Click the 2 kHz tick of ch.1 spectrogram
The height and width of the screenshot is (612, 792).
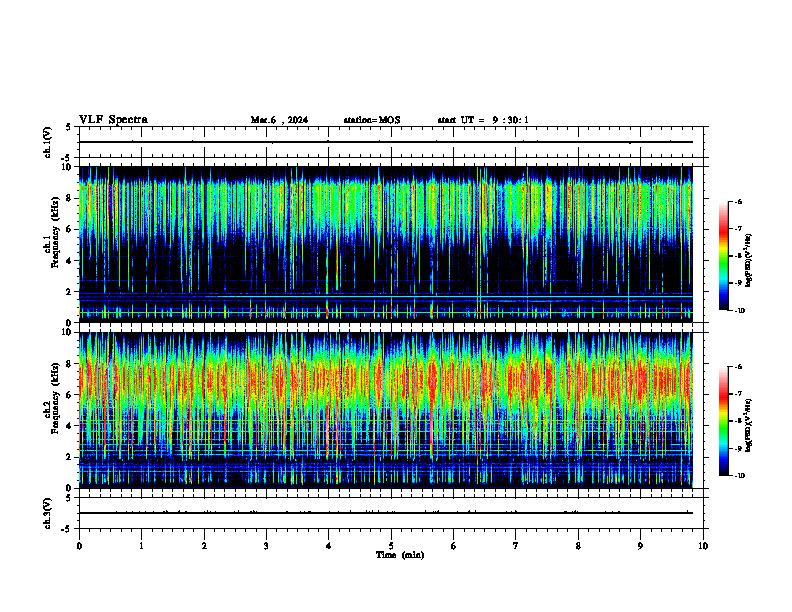click(69, 292)
